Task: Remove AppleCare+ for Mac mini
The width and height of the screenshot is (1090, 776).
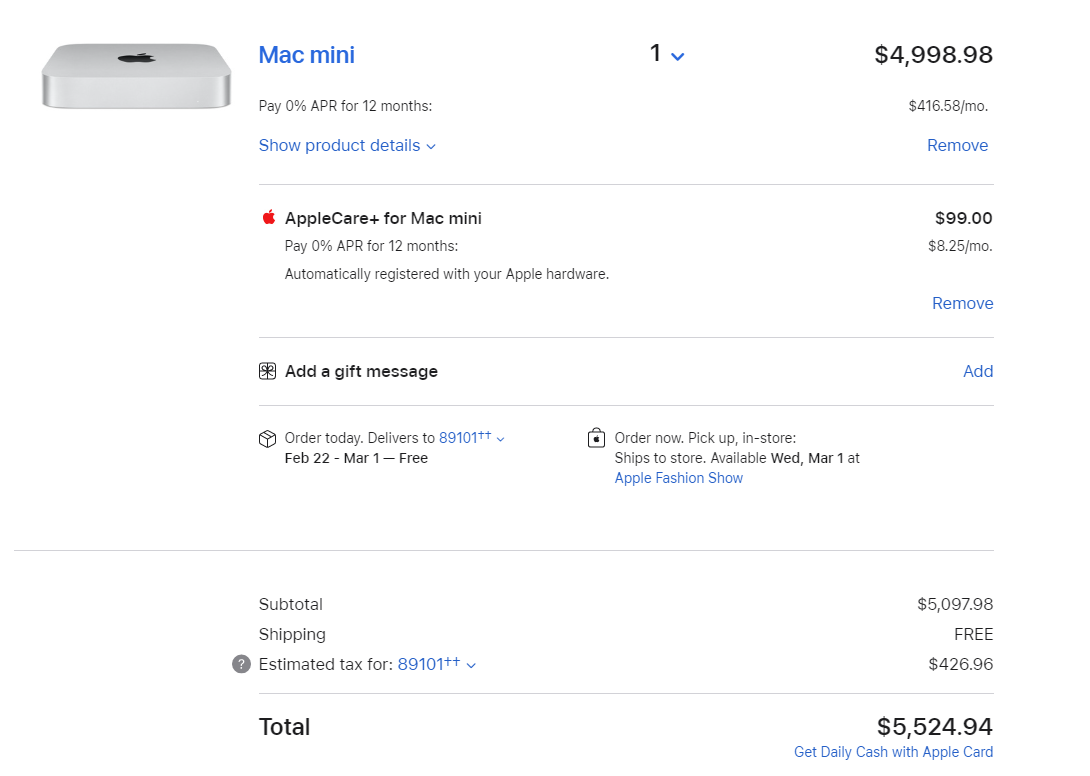Action: pos(962,304)
